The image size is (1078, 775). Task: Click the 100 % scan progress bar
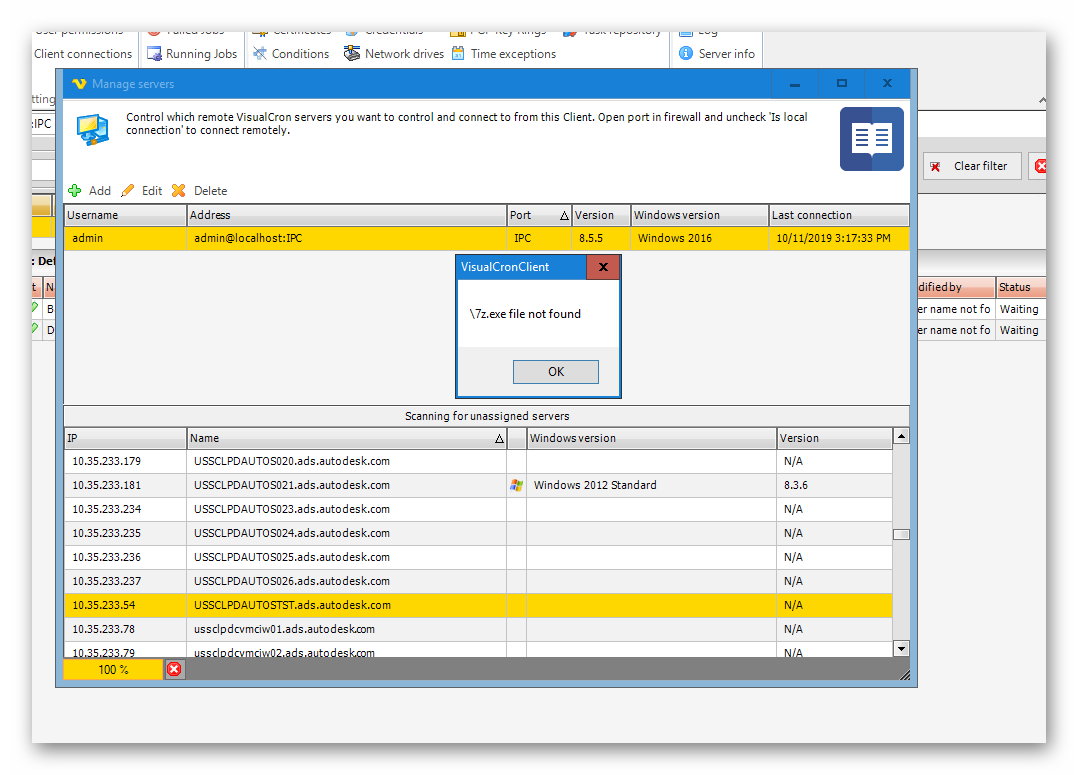pyautogui.click(x=113, y=669)
